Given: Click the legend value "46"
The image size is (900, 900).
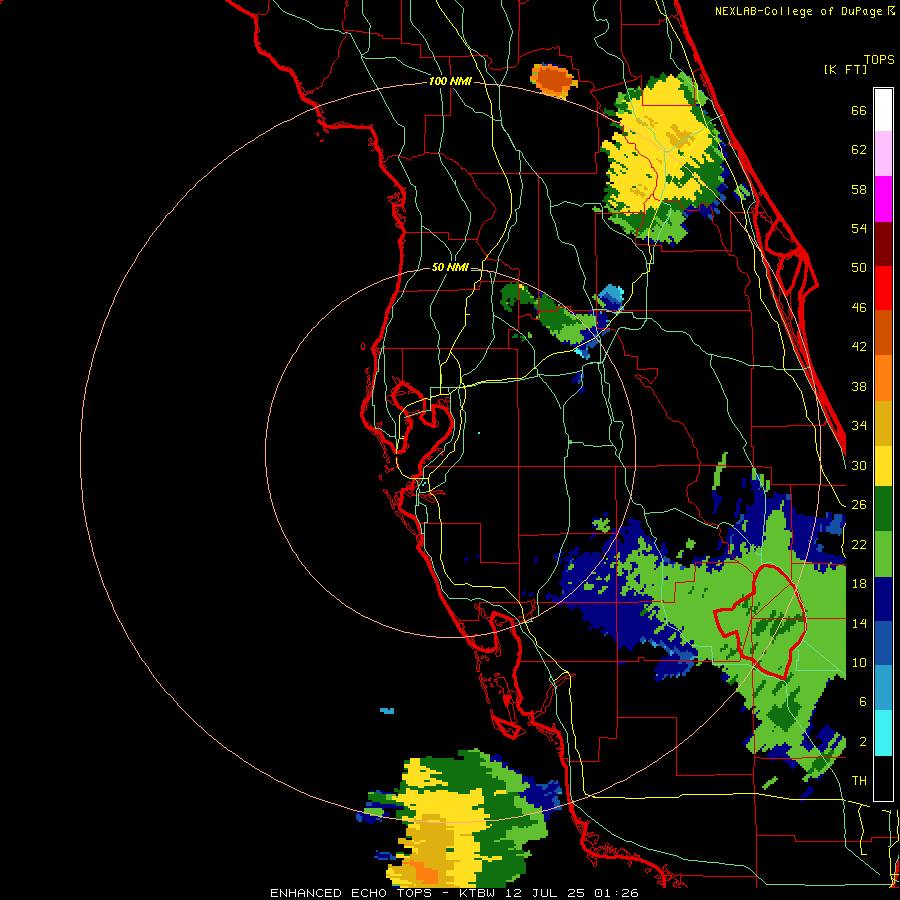Looking at the screenshot, I should point(859,308).
